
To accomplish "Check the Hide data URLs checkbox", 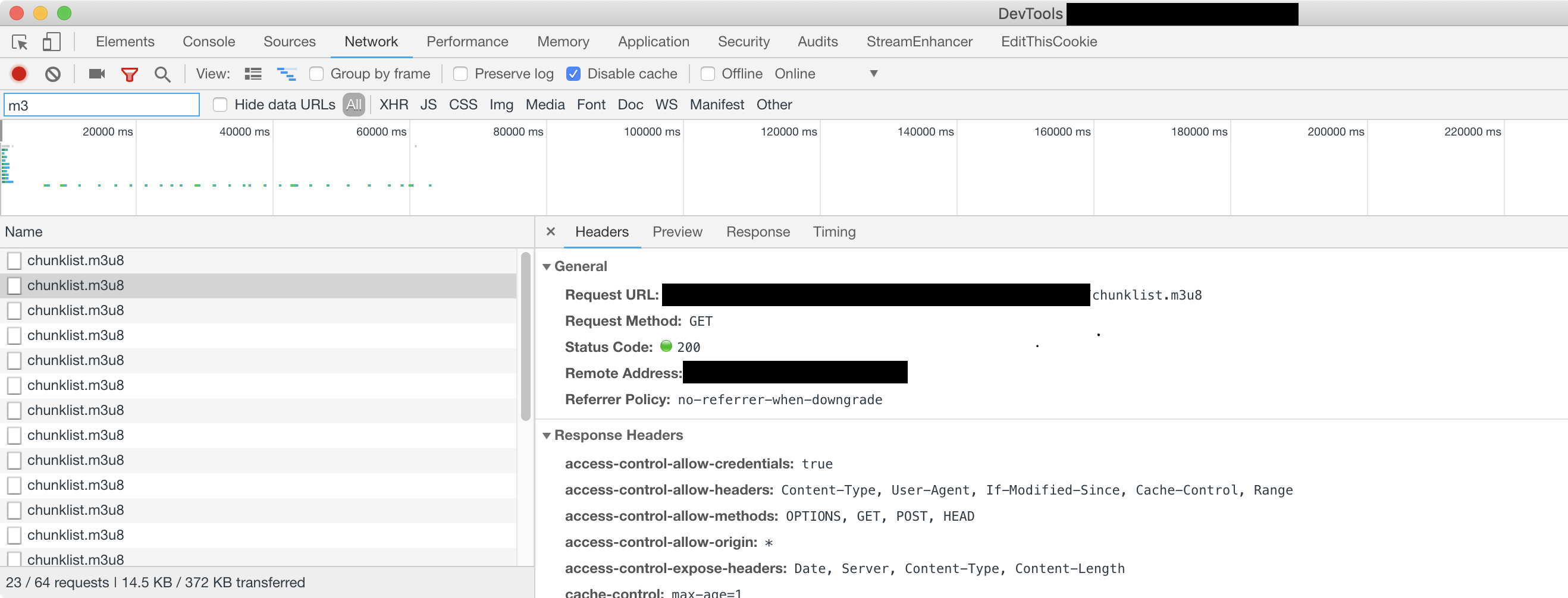I will [x=219, y=105].
